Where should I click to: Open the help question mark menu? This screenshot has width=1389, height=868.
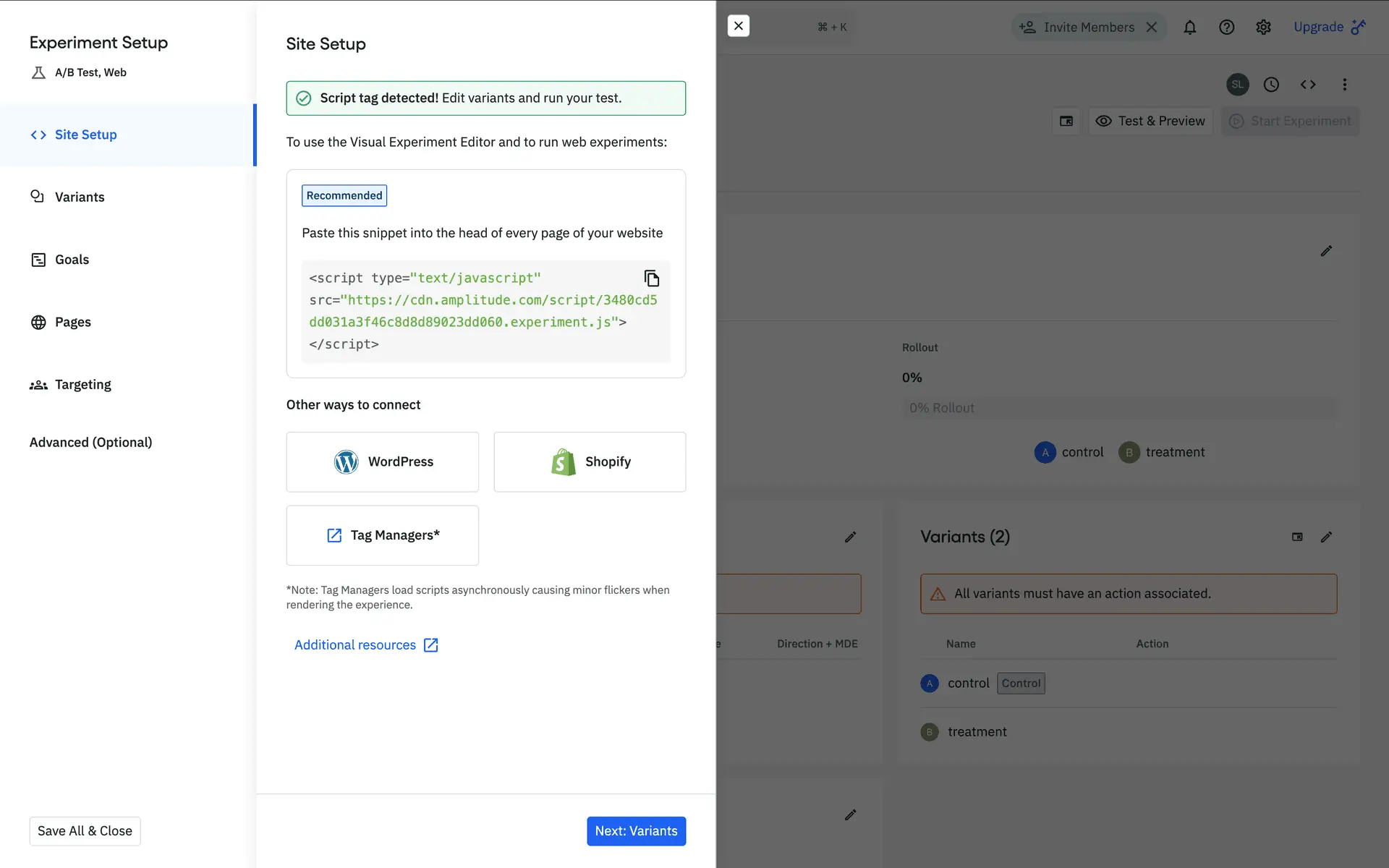coord(1226,27)
